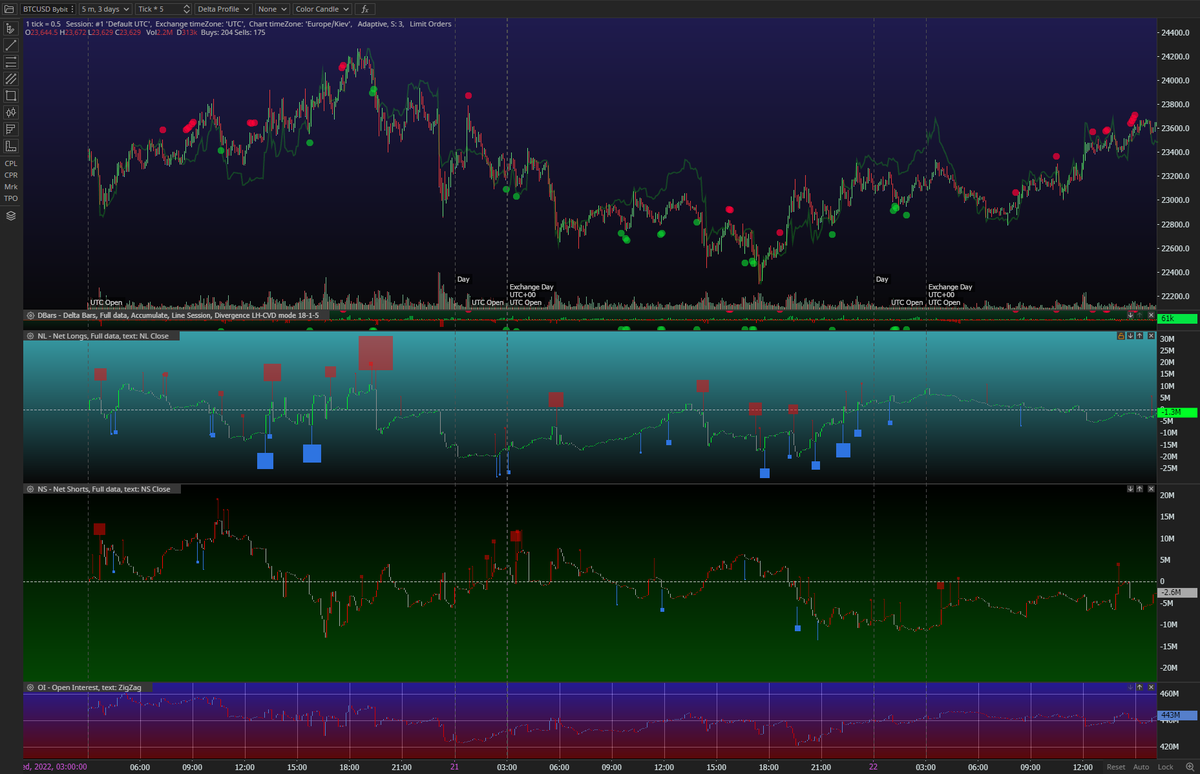Click the green -1.3M value label
The height and width of the screenshot is (774, 1200).
[x=1176, y=412]
